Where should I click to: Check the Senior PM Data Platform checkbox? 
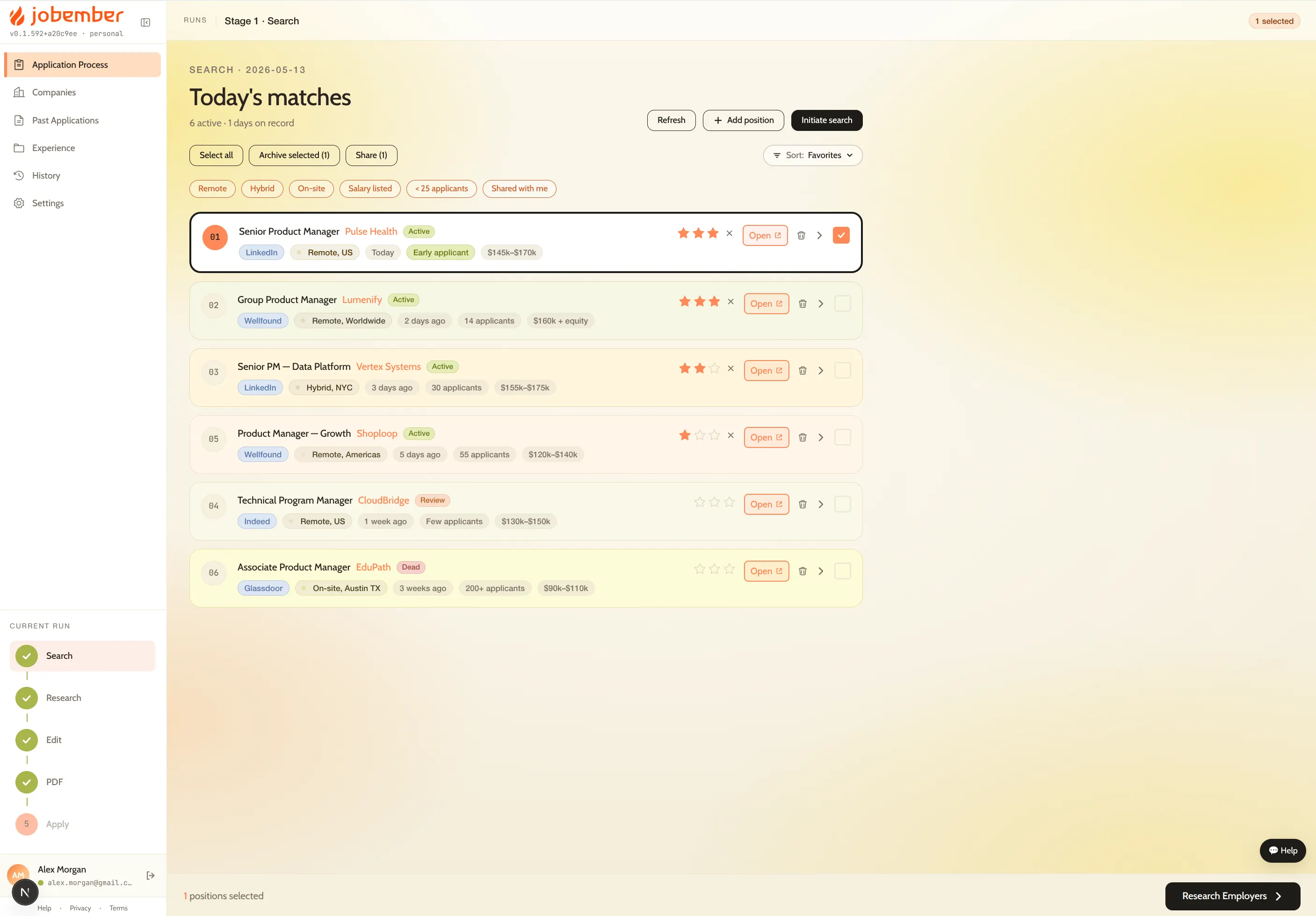[842, 371]
